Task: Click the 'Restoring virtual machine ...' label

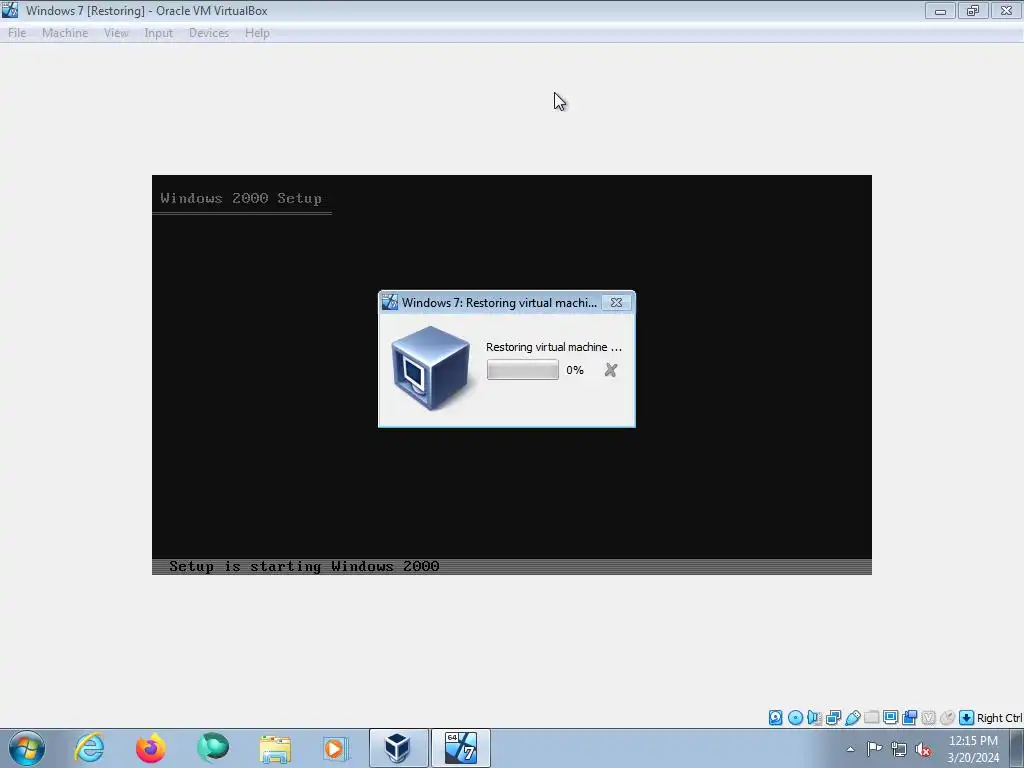Action: tap(554, 347)
